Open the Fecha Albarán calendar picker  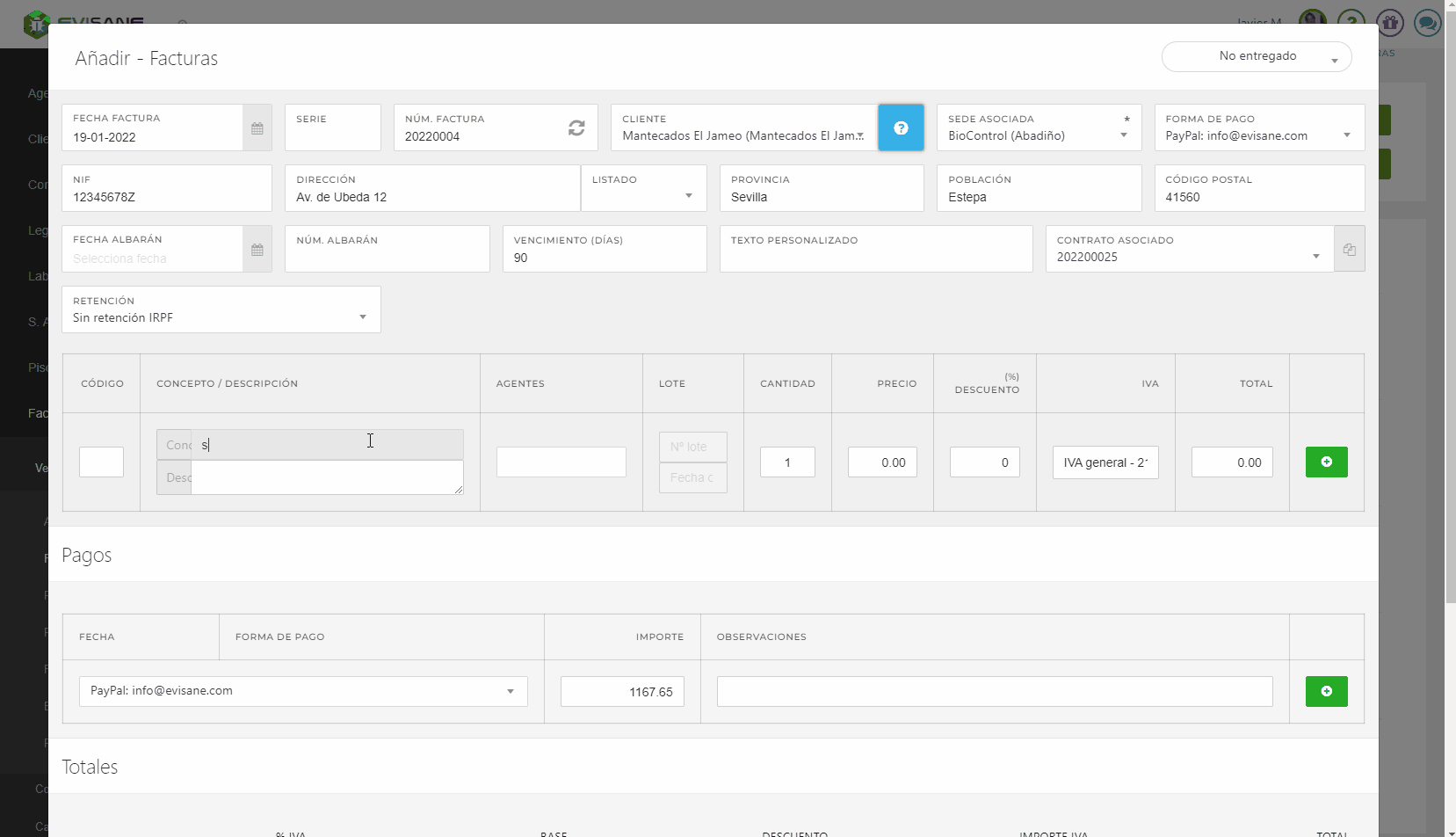(x=257, y=250)
